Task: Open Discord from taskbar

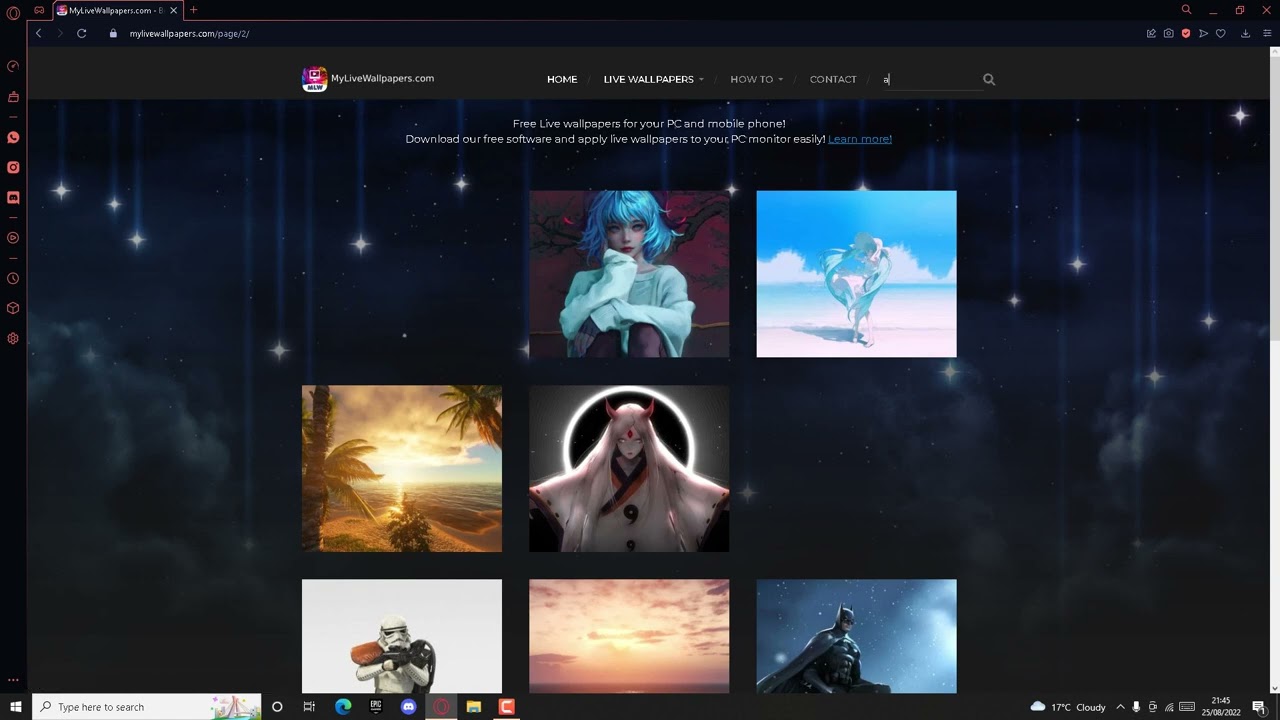Action: tap(408, 707)
